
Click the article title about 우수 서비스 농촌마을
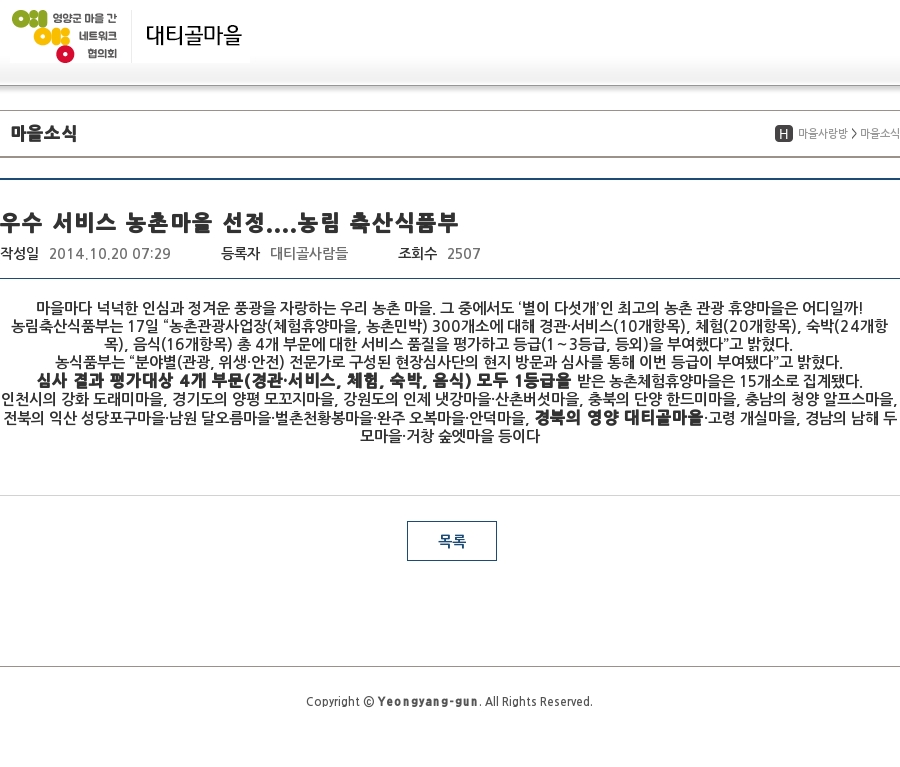229,222
